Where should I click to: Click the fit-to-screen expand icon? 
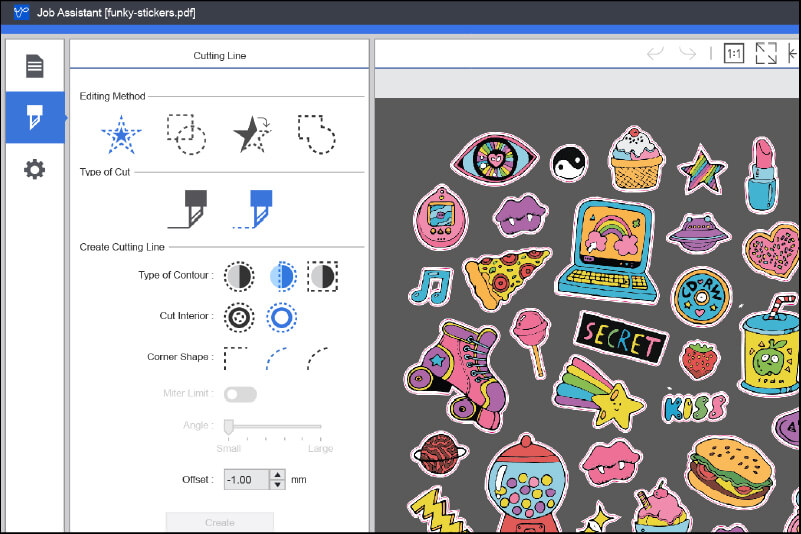tap(766, 54)
